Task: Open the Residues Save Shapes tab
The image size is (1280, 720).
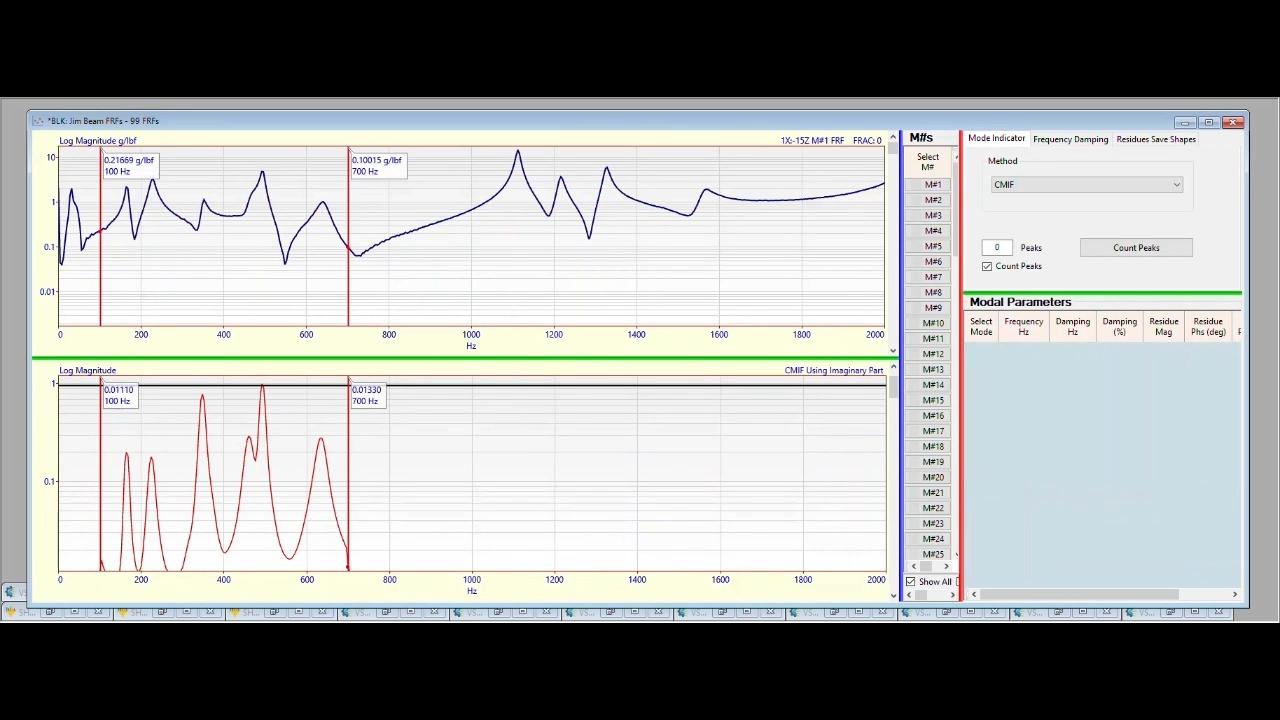Action: [x=1156, y=139]
